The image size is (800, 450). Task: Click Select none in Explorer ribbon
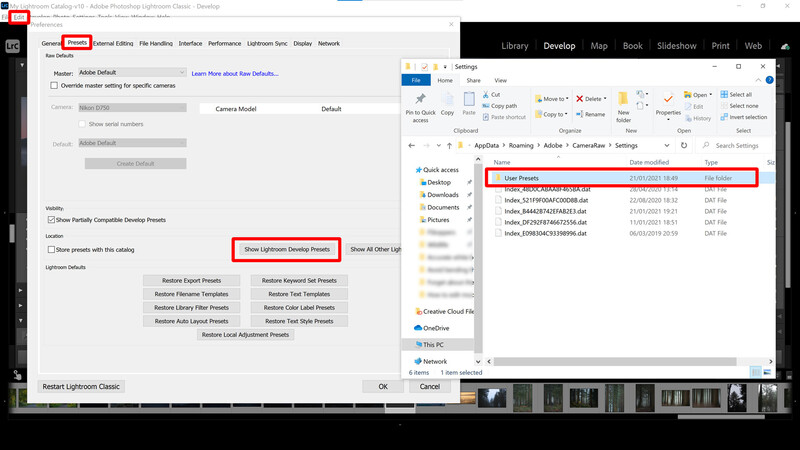pos(739,106)
